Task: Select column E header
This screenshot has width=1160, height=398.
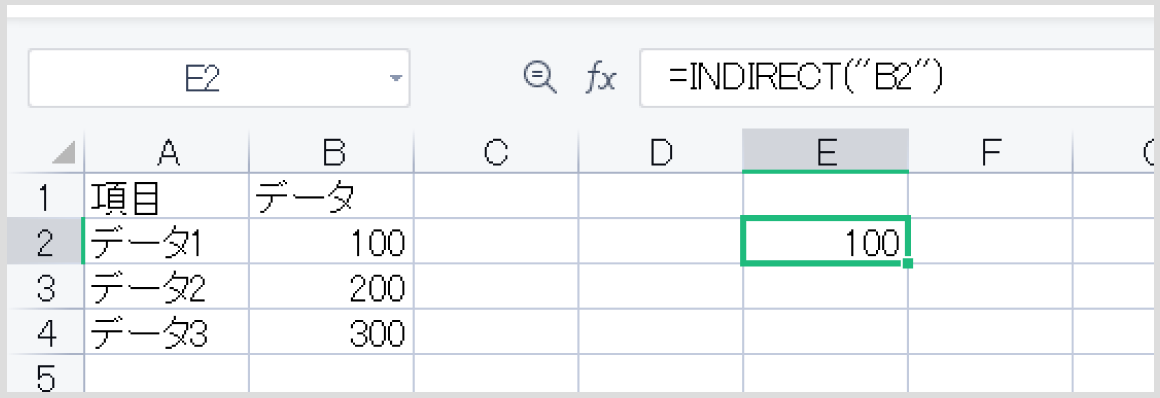Action: [x=825, y=152]
